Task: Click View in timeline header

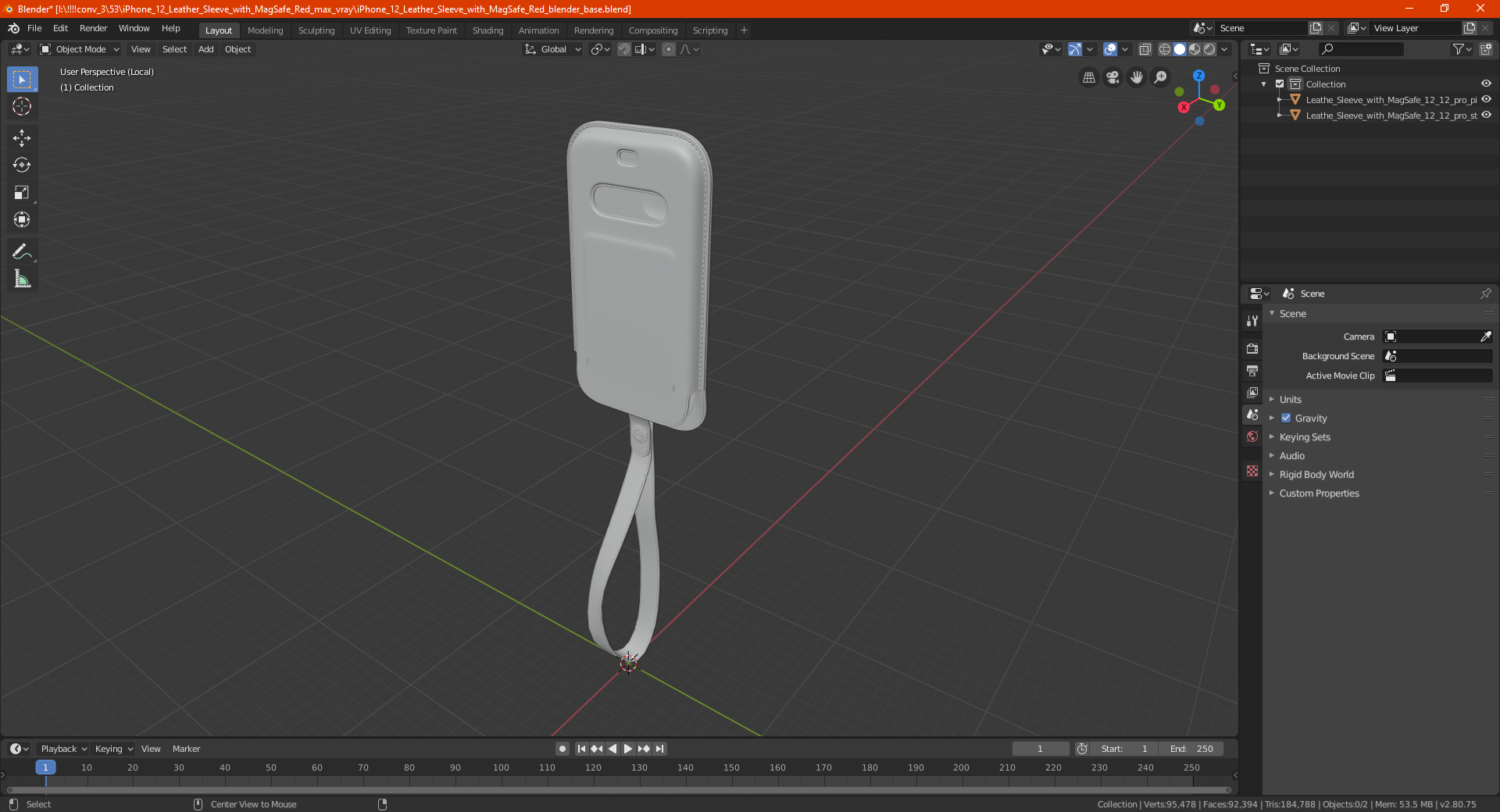Action: click(151, 749)
